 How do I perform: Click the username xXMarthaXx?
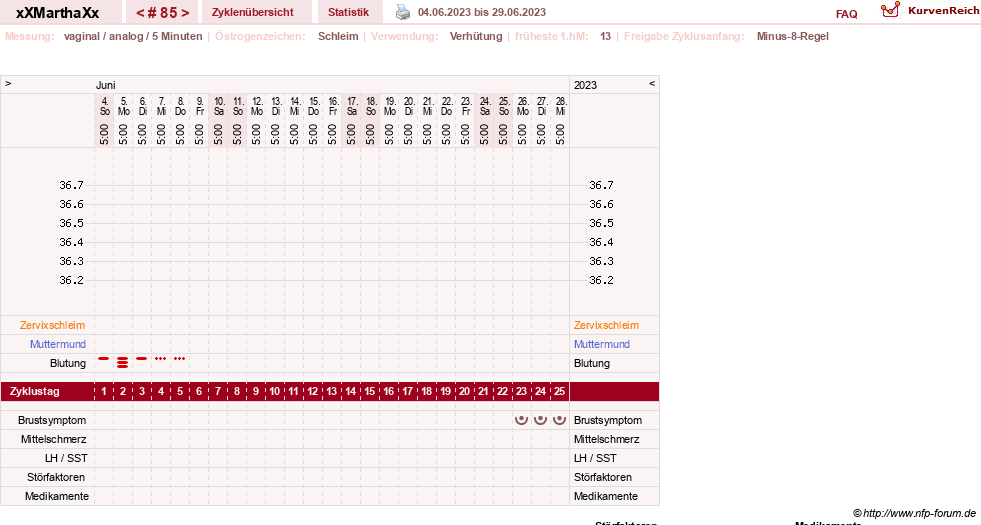[x=58, y=13]
